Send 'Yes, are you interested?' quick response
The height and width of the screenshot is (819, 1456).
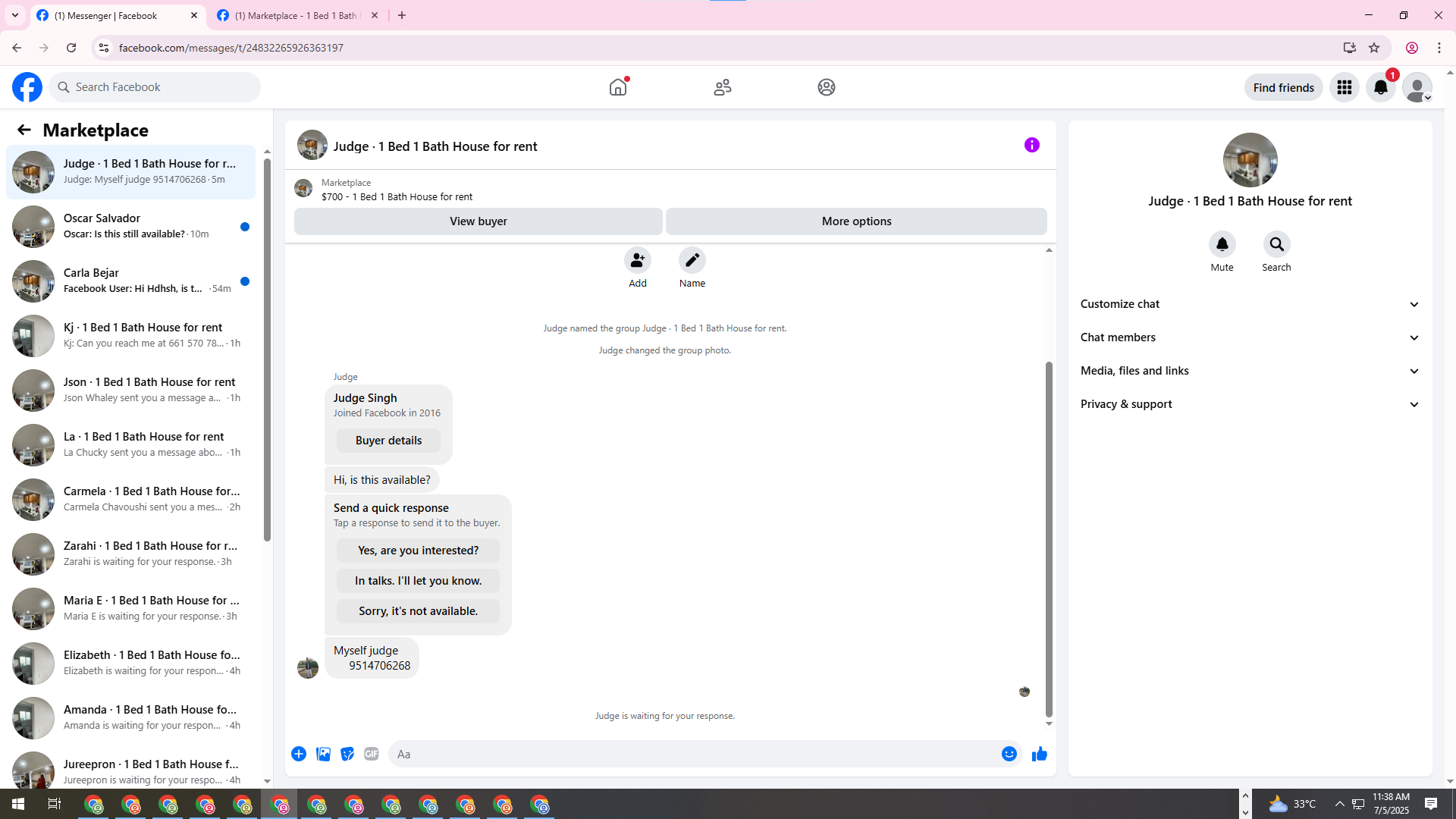pos(418,551)
